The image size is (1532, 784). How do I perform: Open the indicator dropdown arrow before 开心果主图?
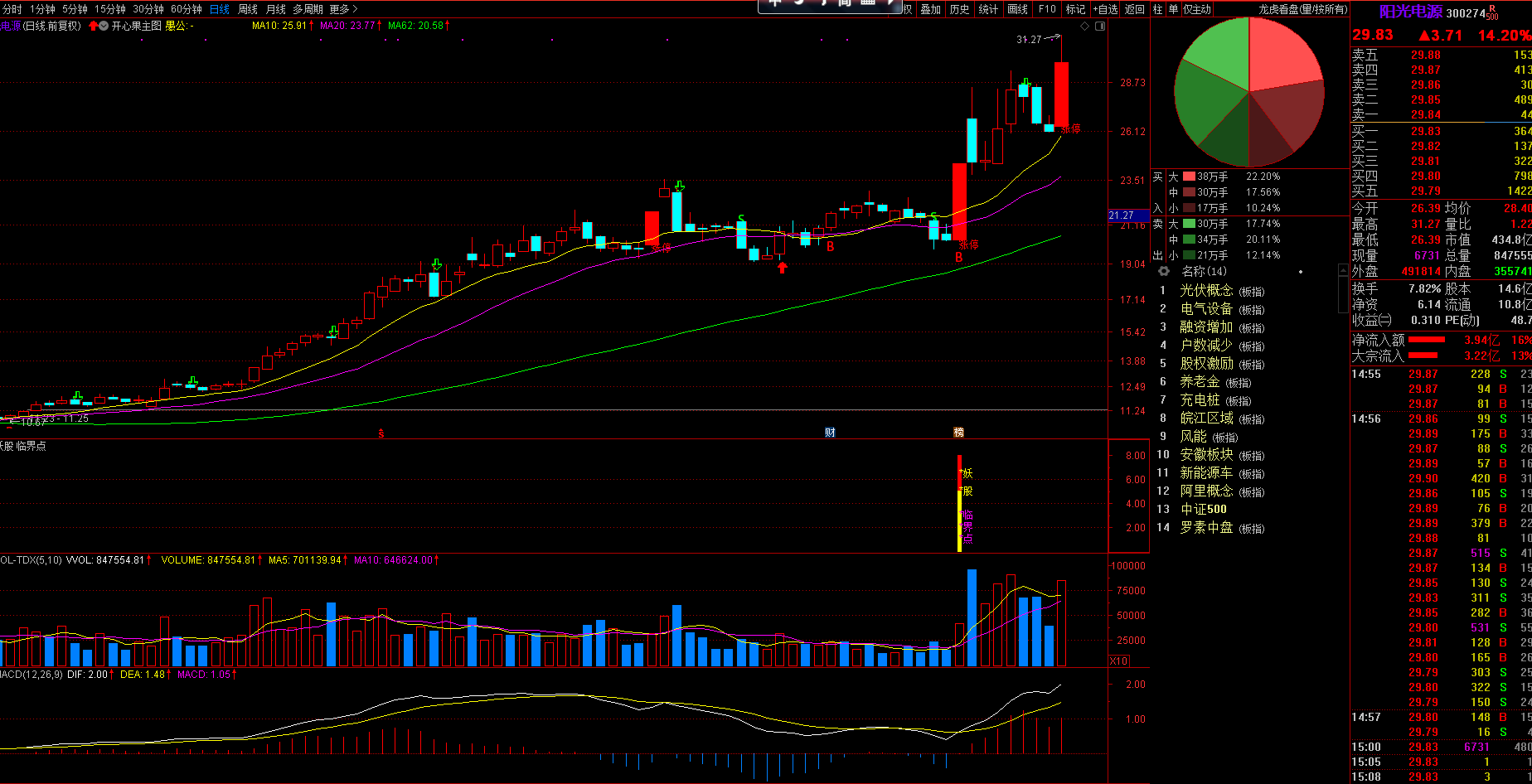pos(104,26)
